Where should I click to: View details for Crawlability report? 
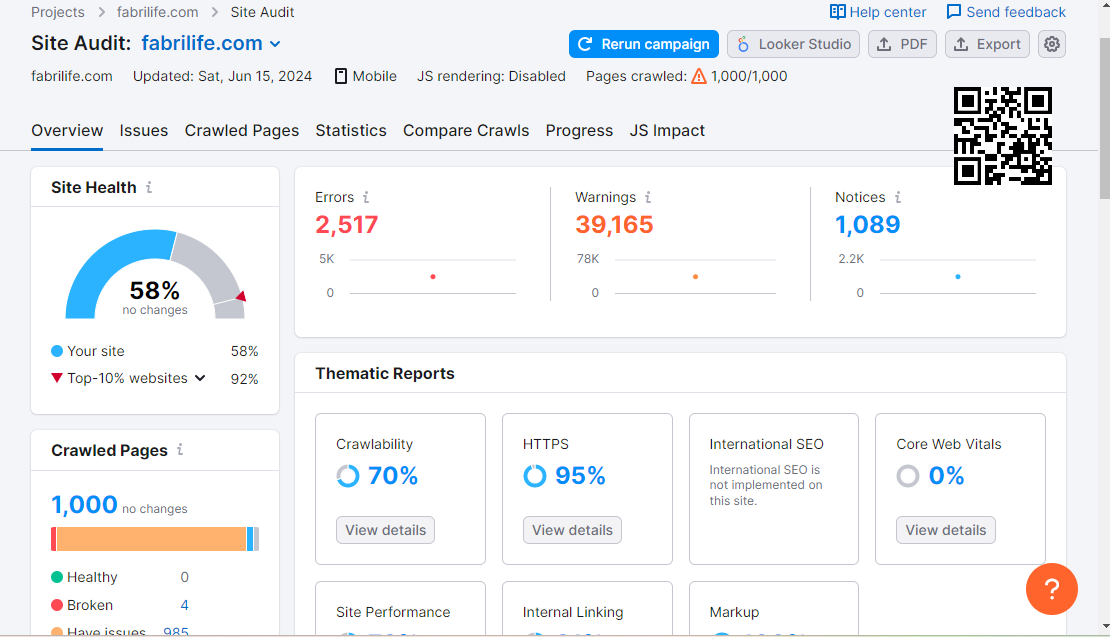385,530
